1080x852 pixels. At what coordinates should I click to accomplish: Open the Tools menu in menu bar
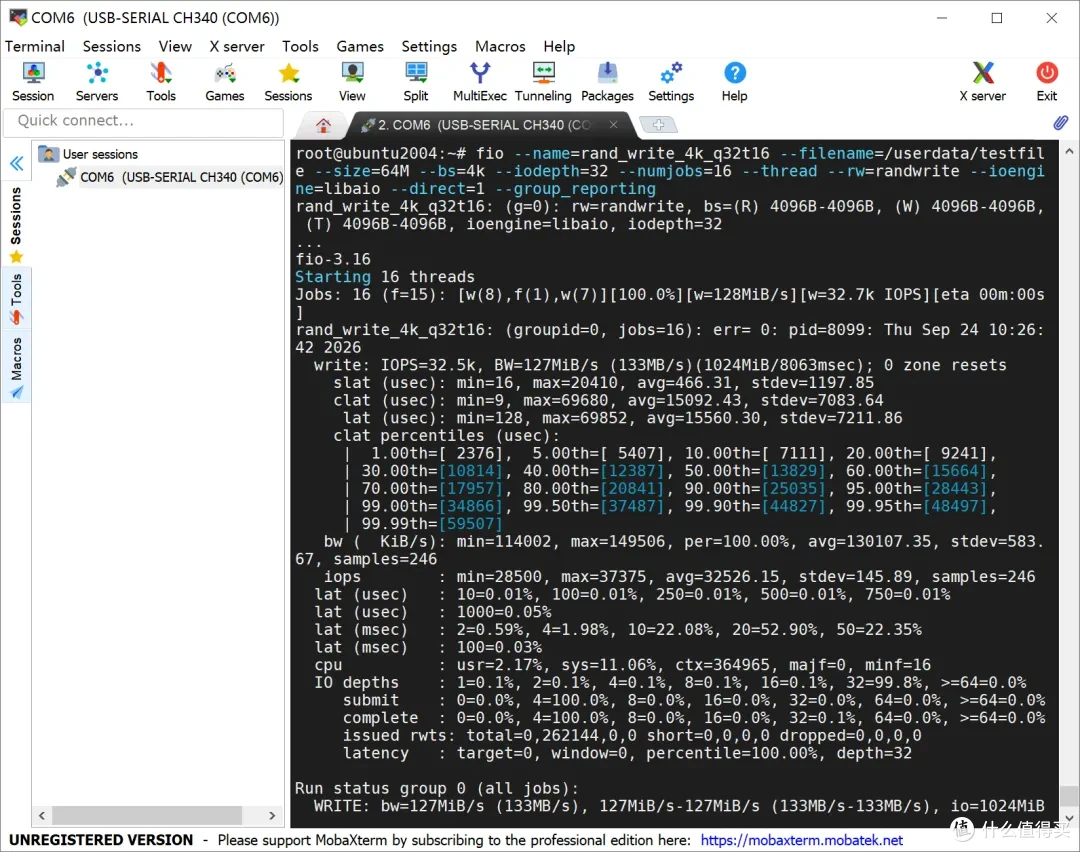[x=300, y=46]
